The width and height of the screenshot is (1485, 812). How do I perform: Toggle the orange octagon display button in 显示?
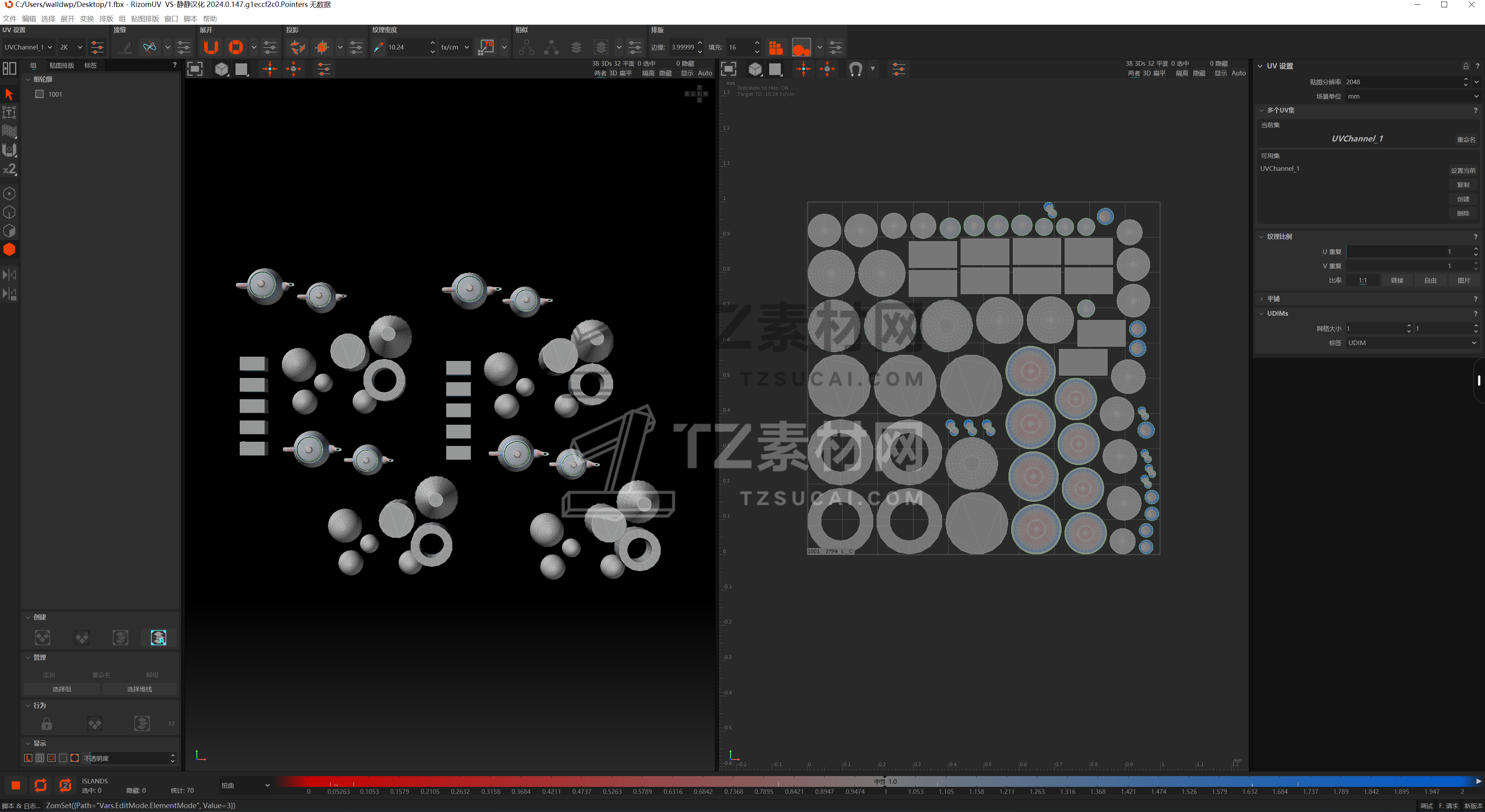tap(74, 758)
